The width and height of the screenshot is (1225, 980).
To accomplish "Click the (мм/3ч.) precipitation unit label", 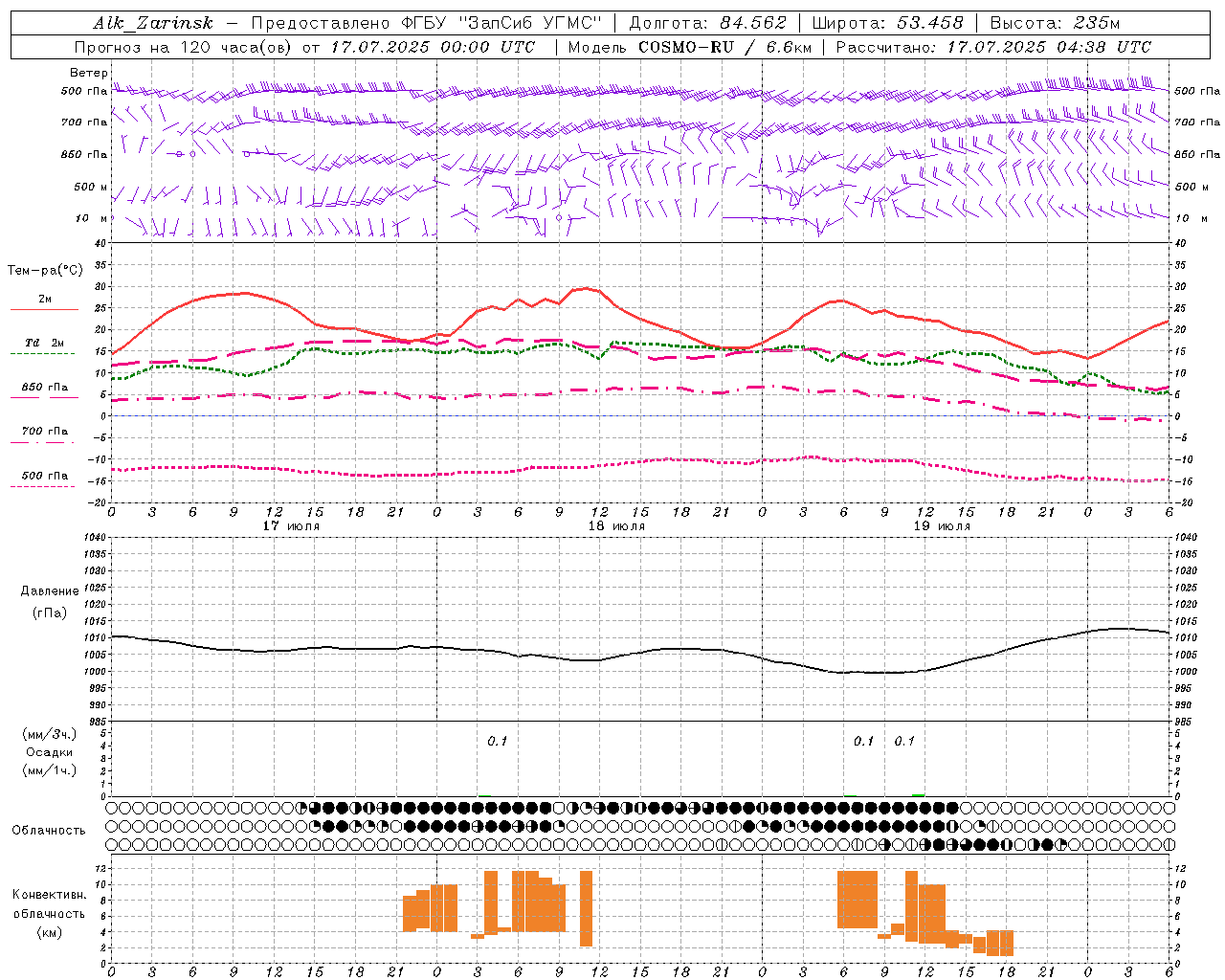I will (x=49, y=735).
